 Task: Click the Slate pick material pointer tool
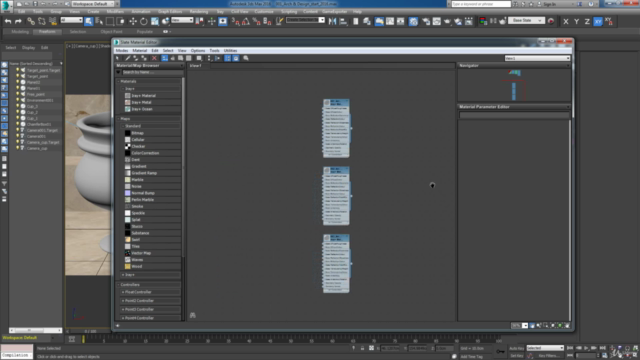click(118, 58)
